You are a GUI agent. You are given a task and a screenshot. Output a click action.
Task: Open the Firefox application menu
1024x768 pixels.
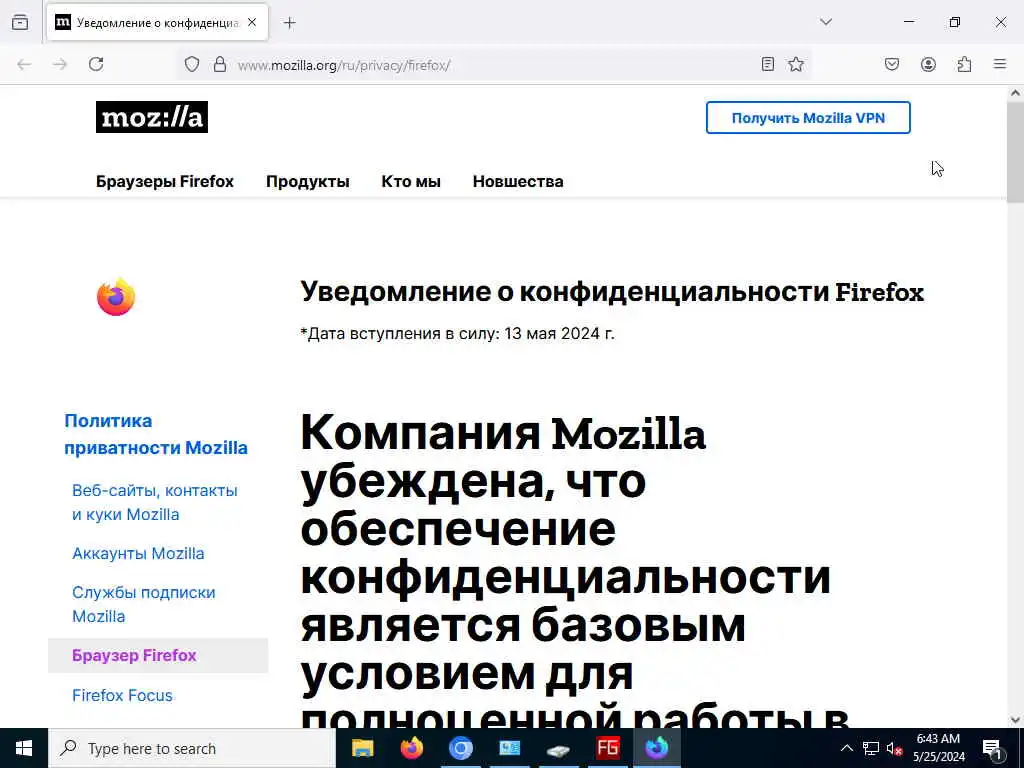pyautogui.click(x=1000, y=64)
